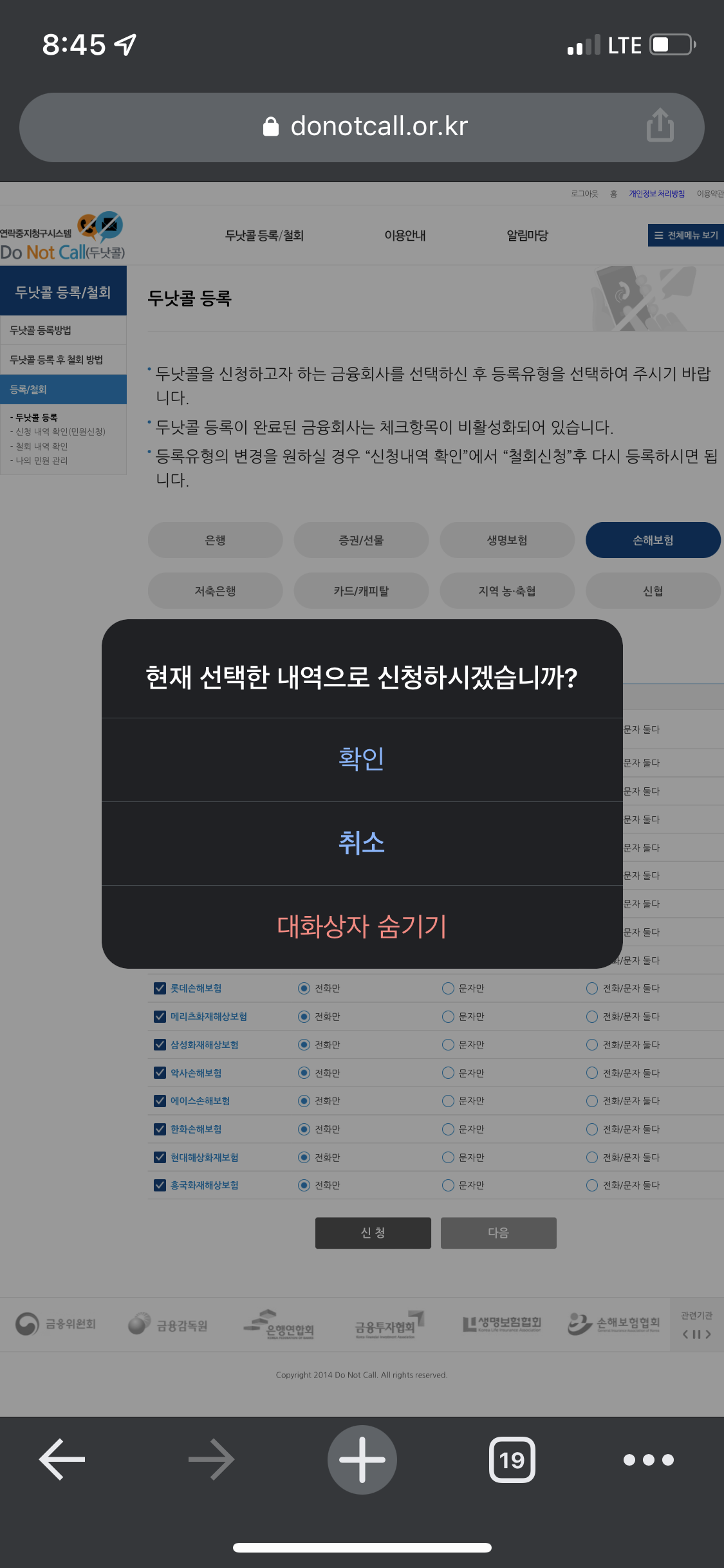
Task: Open 두낫콜 등록 후 철회 방법 sidebar item
Action: tap(63, 360)
